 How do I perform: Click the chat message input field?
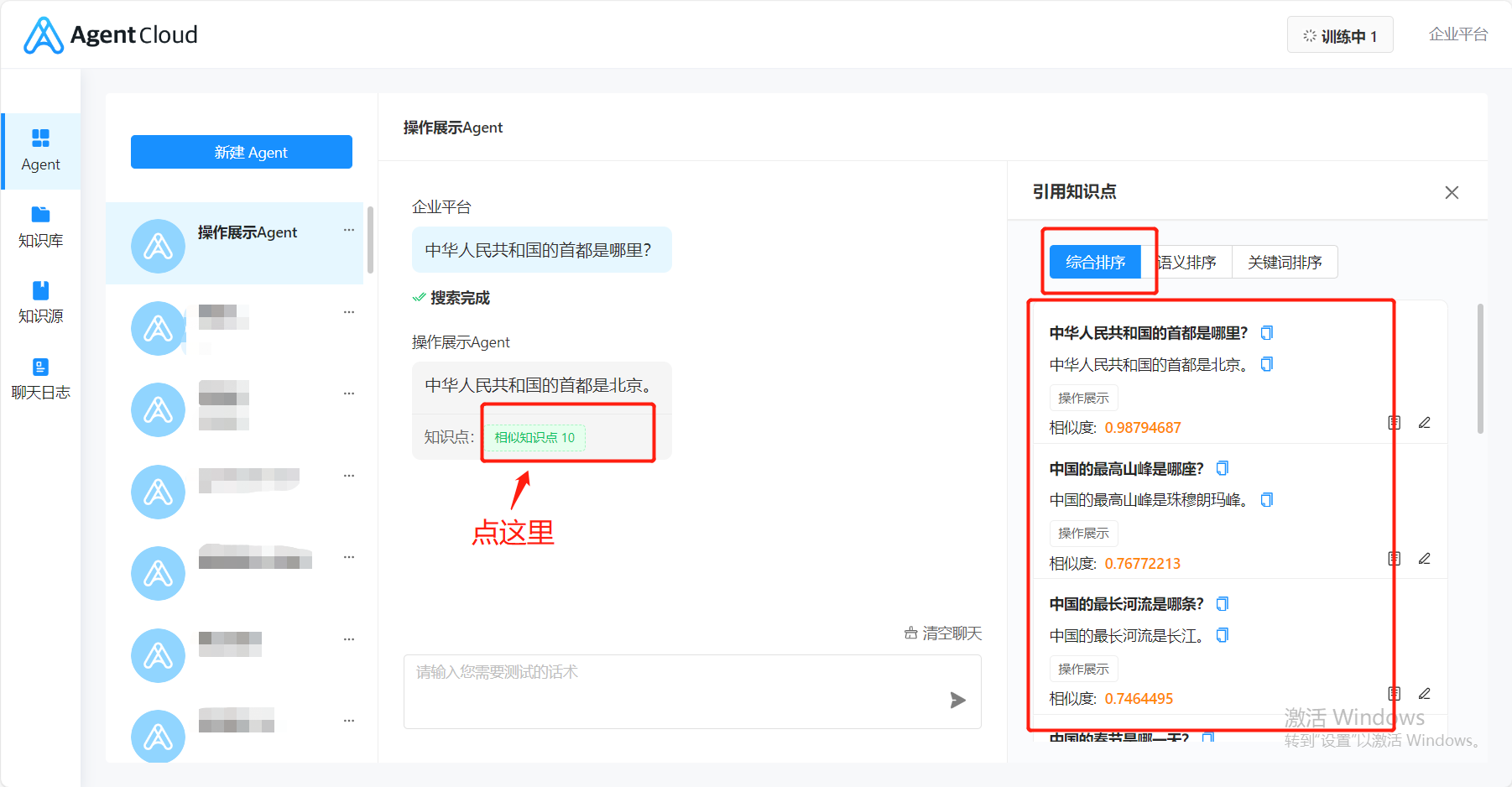(692, 691)
